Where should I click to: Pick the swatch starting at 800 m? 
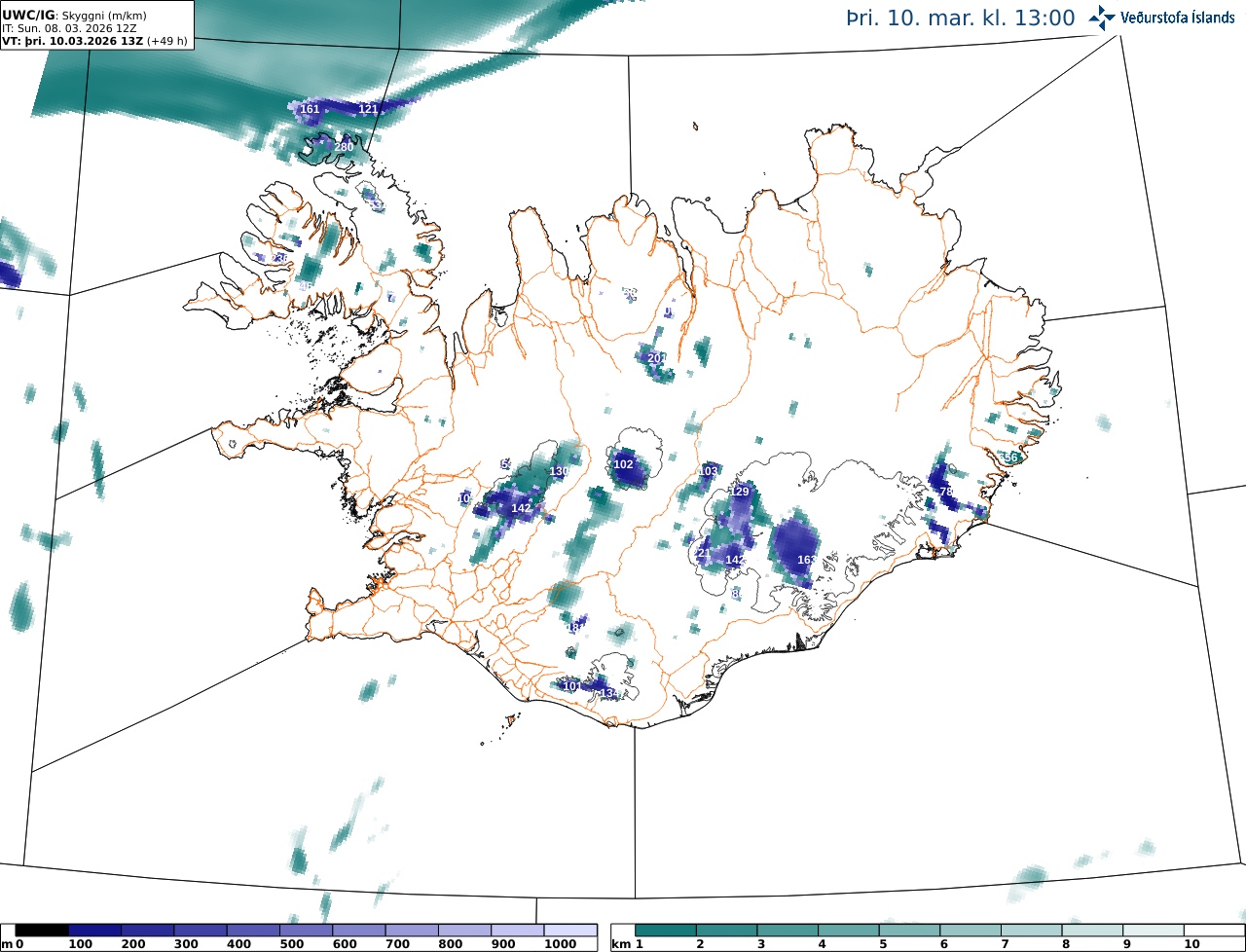tap(464, 931)
